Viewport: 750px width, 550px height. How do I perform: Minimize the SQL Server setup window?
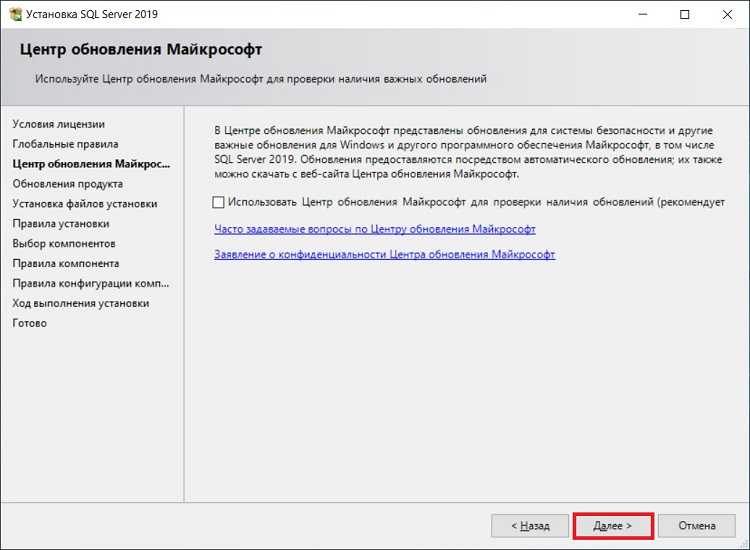(x=643, y=14)
